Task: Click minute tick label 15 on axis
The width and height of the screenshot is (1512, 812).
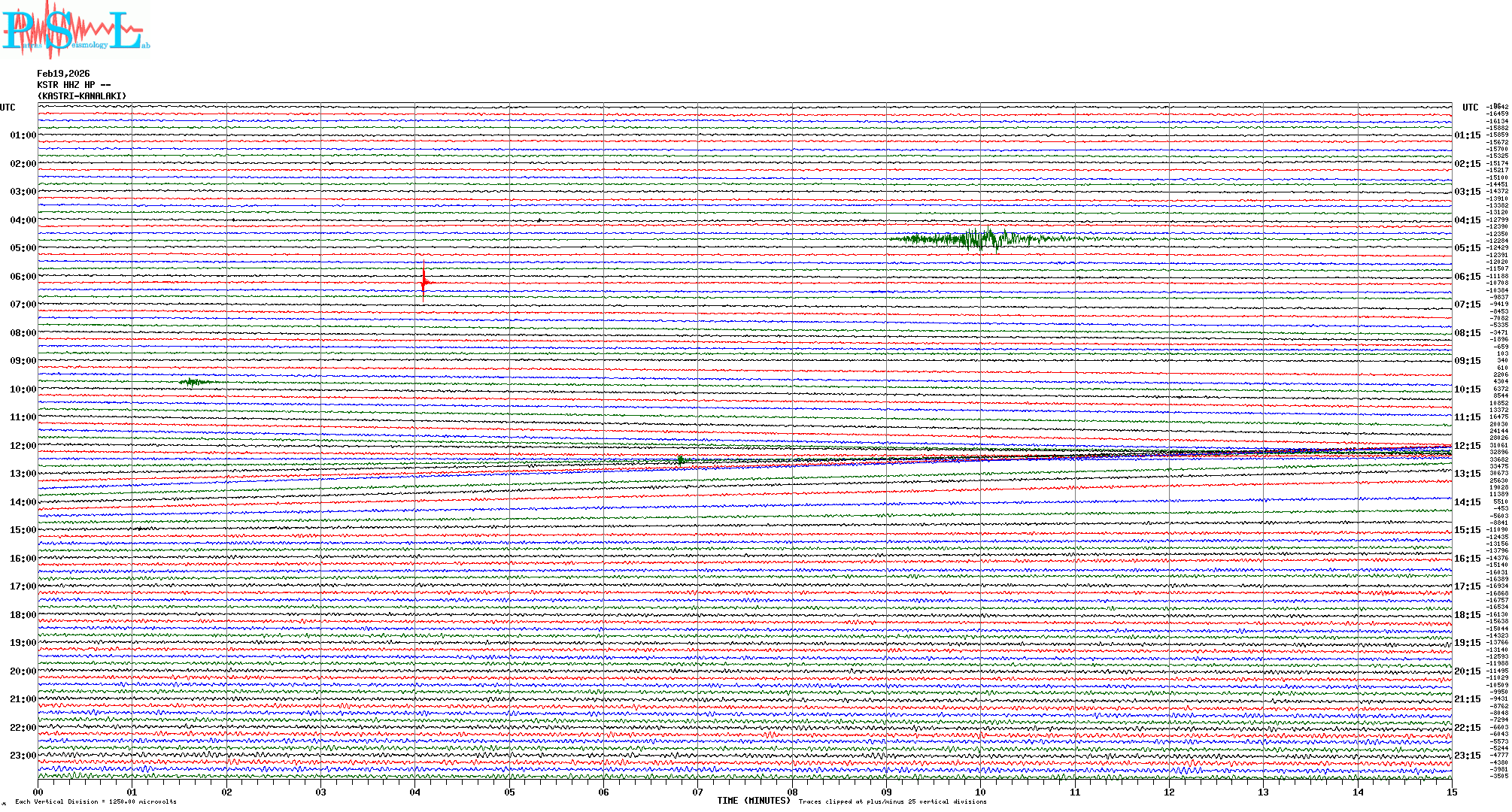Action: [1452, 792]
